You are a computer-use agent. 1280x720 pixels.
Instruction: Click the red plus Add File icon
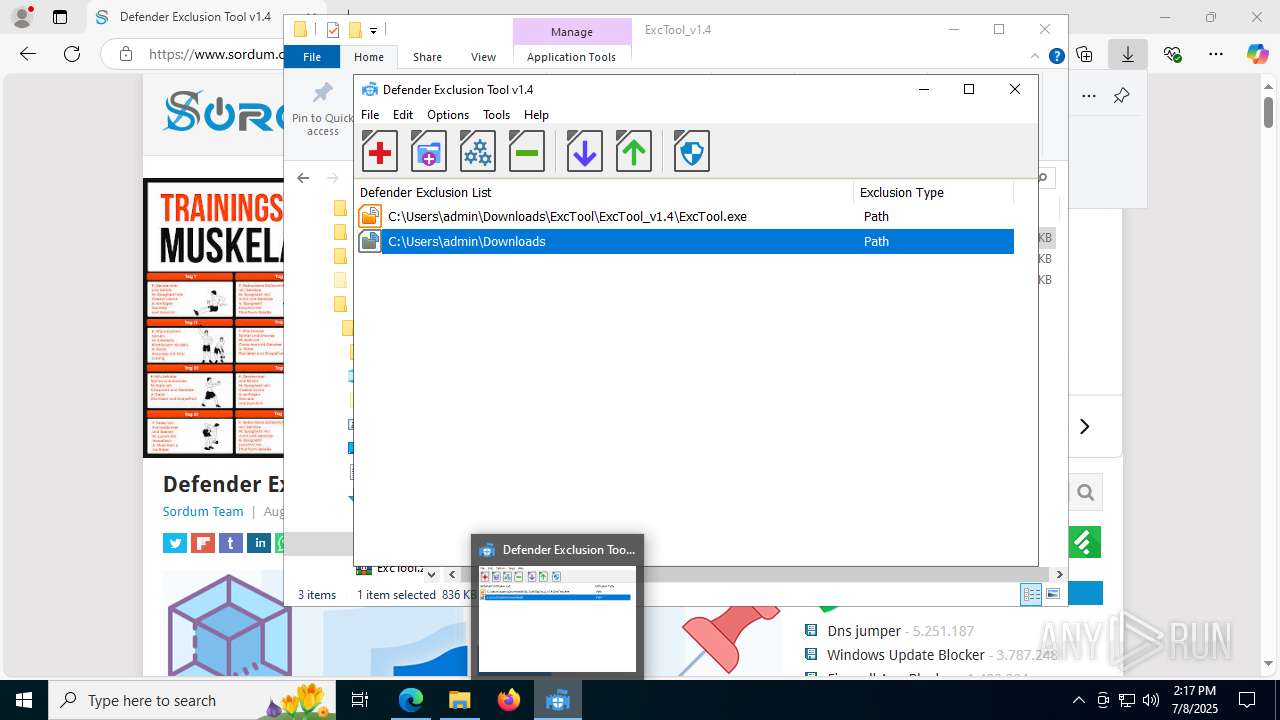point(379,152)
